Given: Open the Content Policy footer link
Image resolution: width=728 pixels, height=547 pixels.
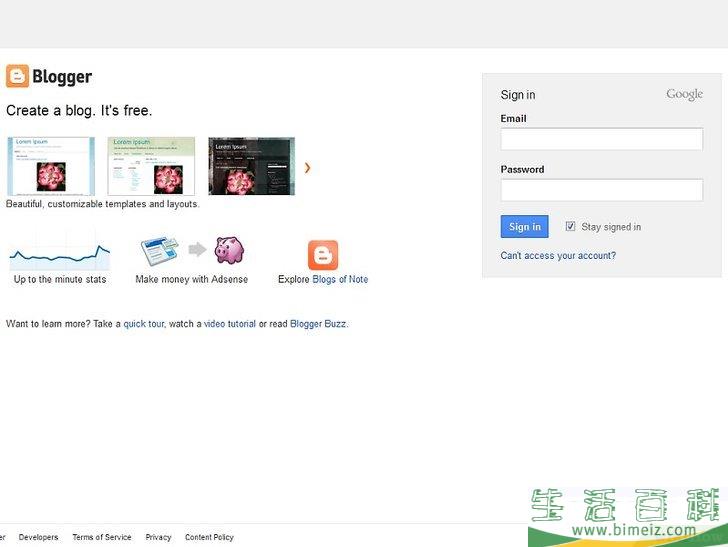Looking at the screenshot, I should 209,537.
